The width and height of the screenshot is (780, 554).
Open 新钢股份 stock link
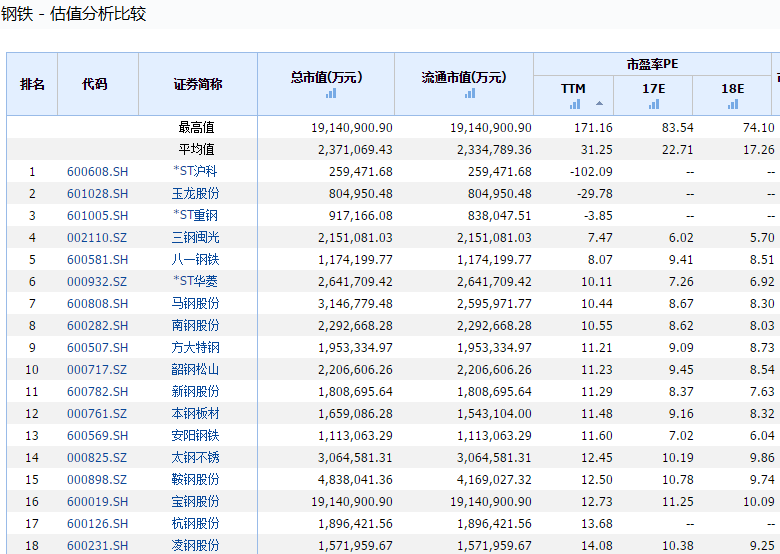(x=195, y=391)
